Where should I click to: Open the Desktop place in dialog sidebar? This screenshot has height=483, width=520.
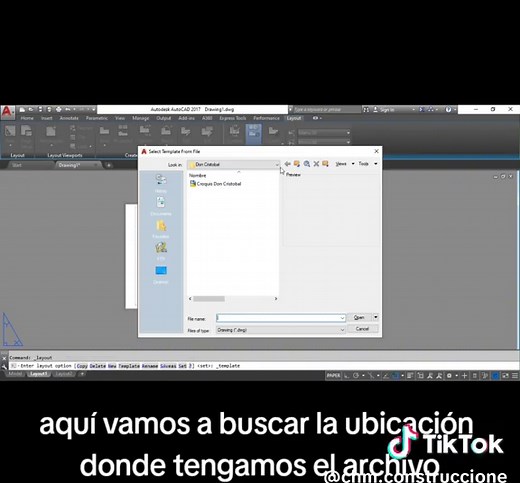(161, 275)
